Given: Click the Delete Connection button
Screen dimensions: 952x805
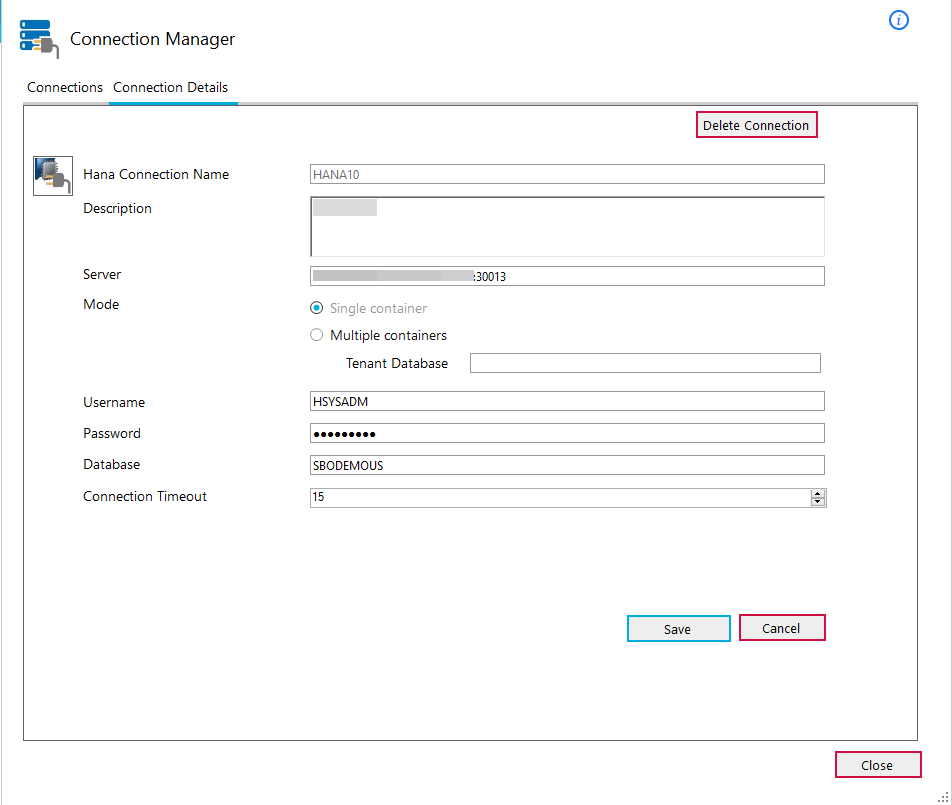Looking at the screenshot, I should [x=756, y=125].
